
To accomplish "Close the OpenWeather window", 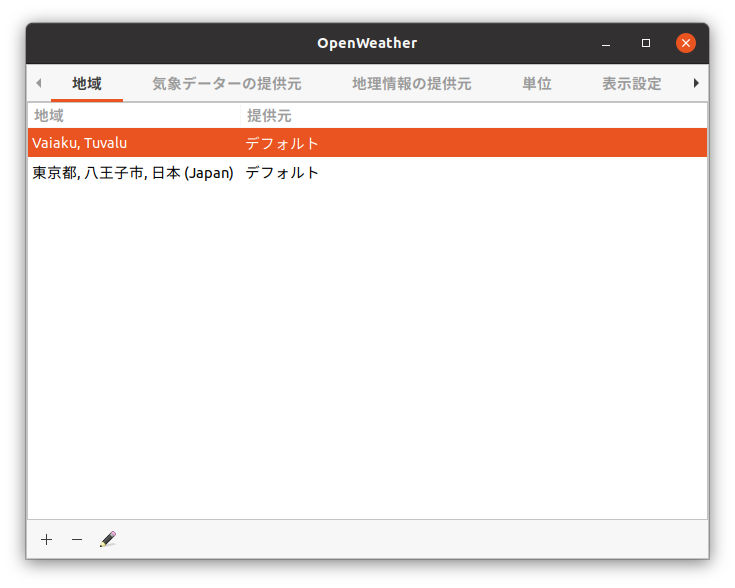I will pyautogui.click(x=686, y=43).
